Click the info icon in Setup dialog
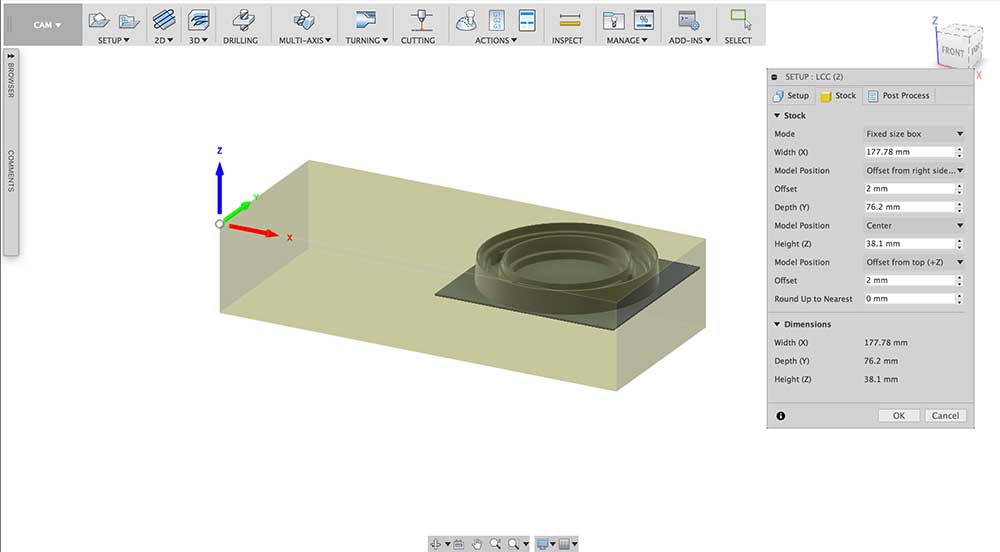 (781, 416)
